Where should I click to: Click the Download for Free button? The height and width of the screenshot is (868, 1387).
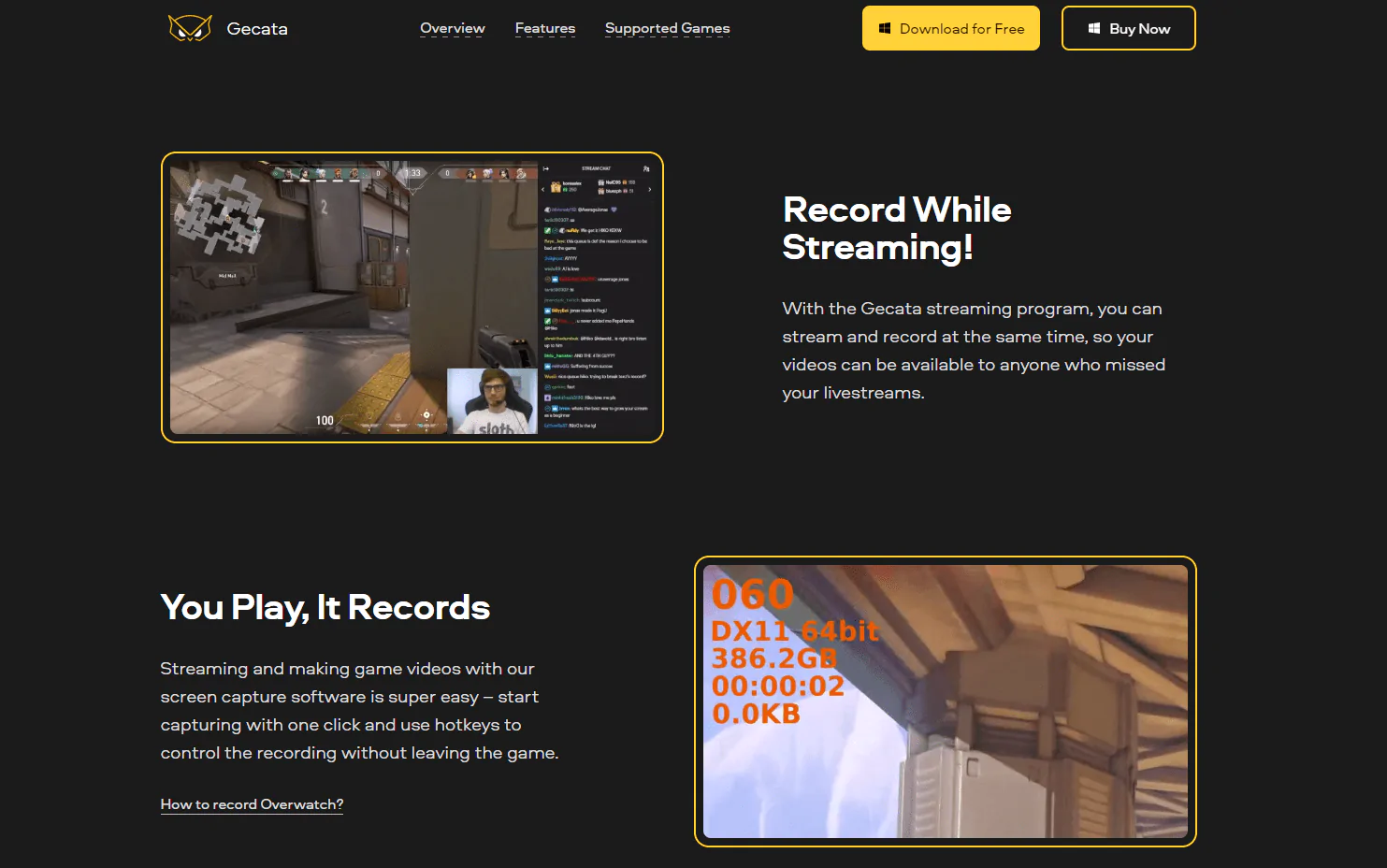point(951,28)
